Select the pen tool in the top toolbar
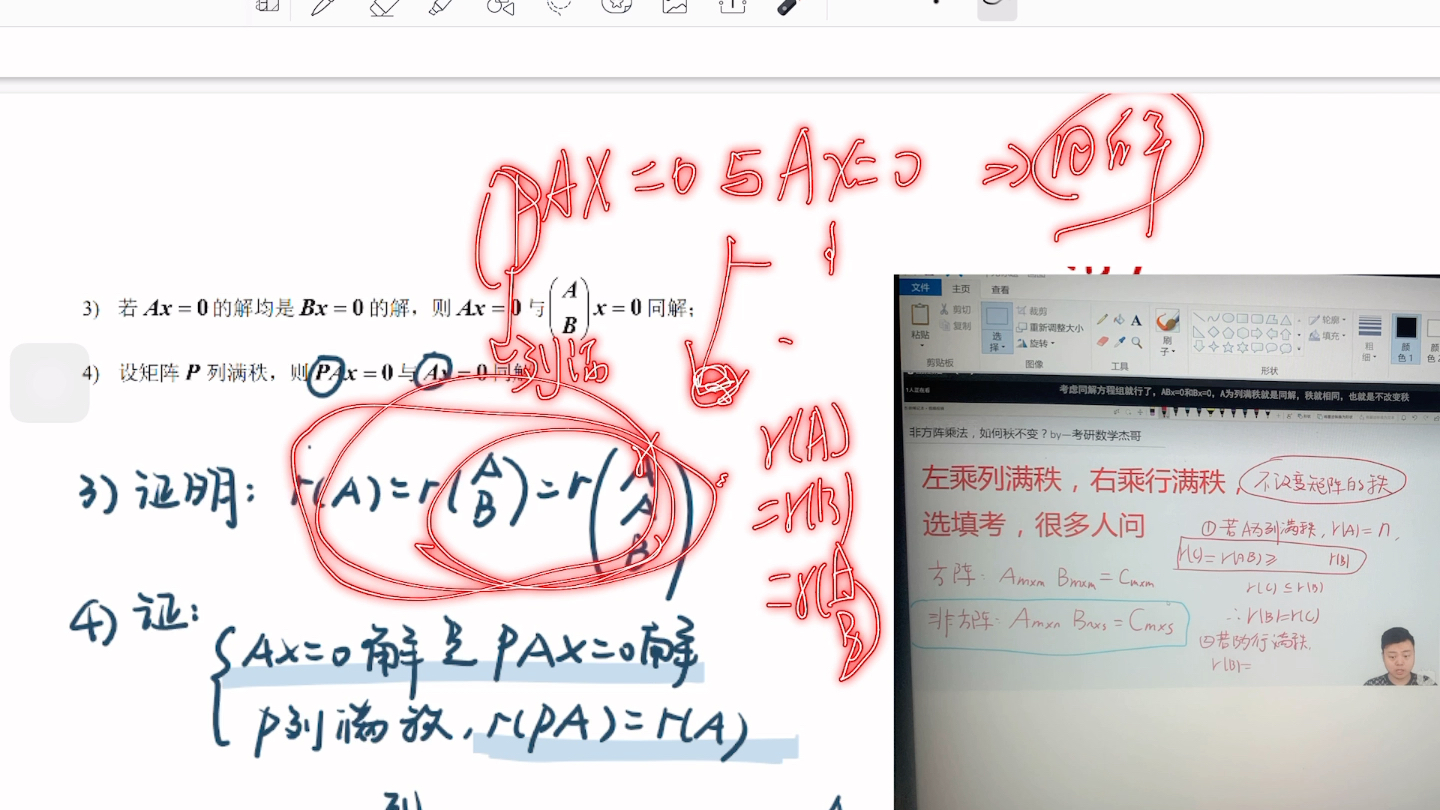Viewport: 1440px width, 810px height. pyautogui.click(x=322, y=6)
